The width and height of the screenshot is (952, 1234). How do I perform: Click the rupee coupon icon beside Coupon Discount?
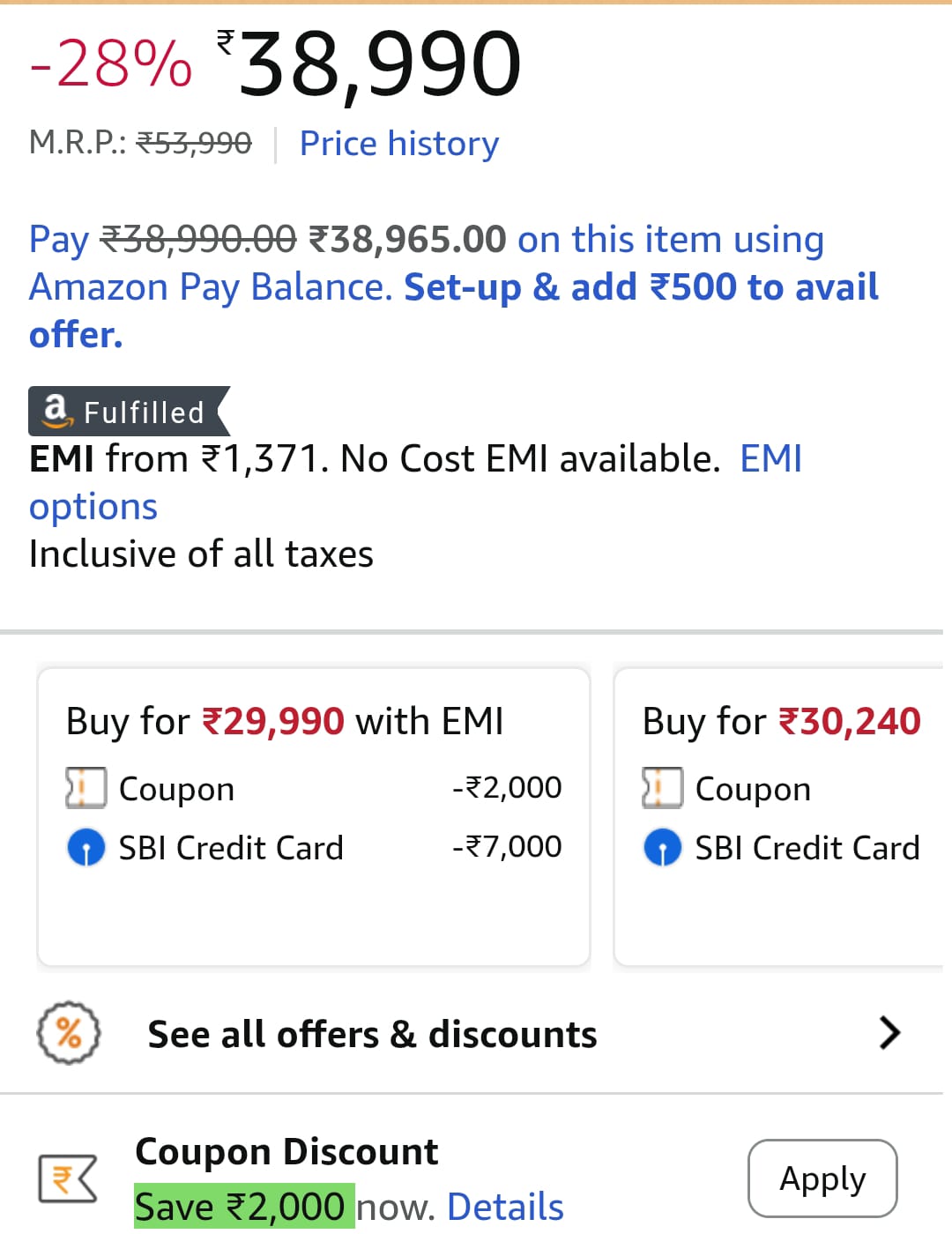click(66, 1178)
